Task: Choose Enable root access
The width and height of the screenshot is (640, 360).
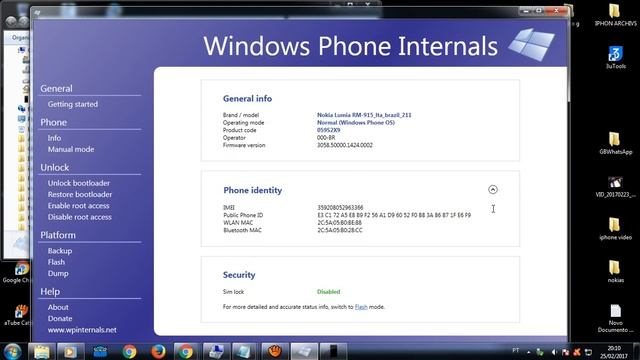Action: [x=78, y=206]
